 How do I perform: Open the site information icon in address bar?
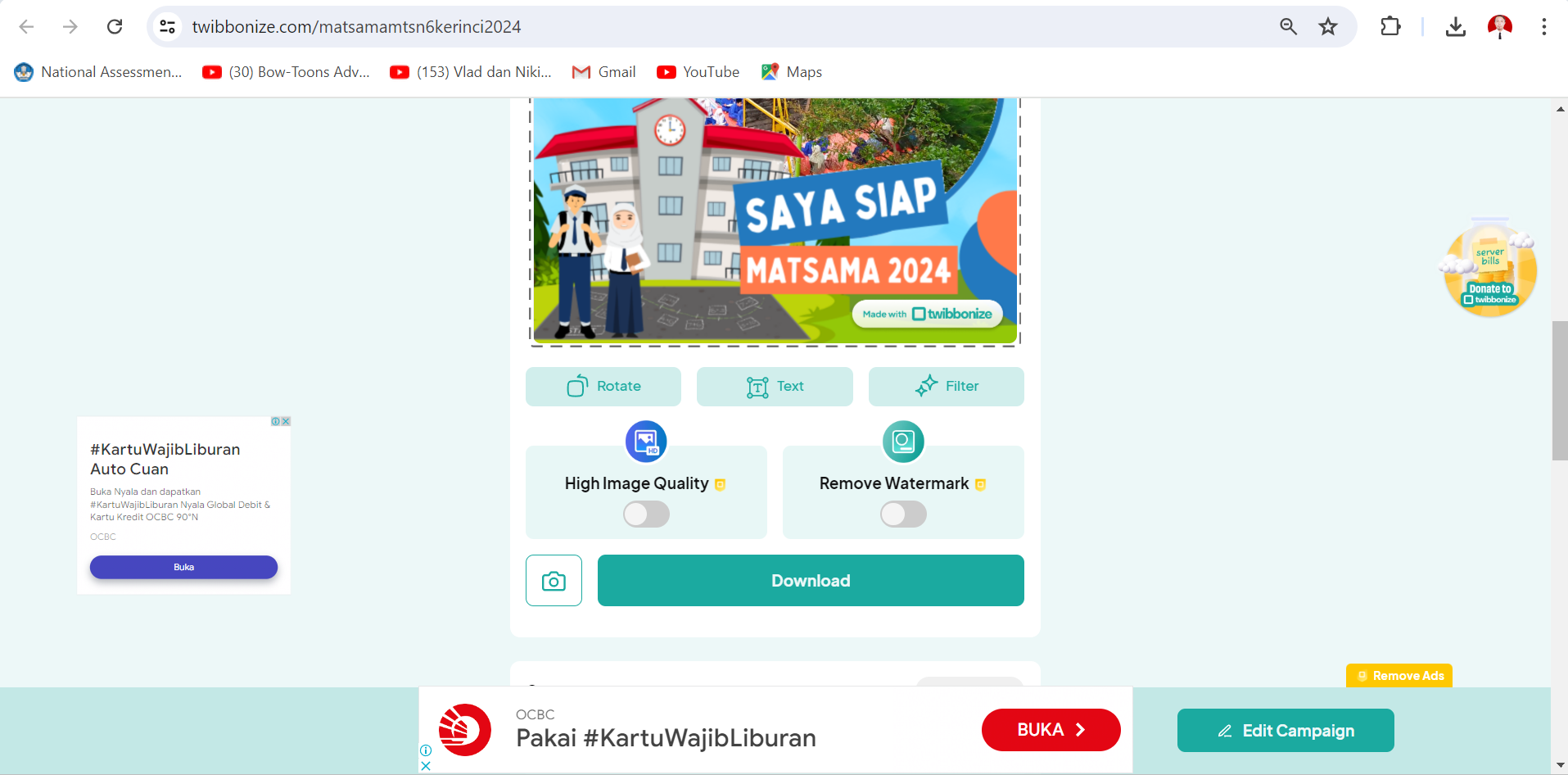(x=168, y=27)
